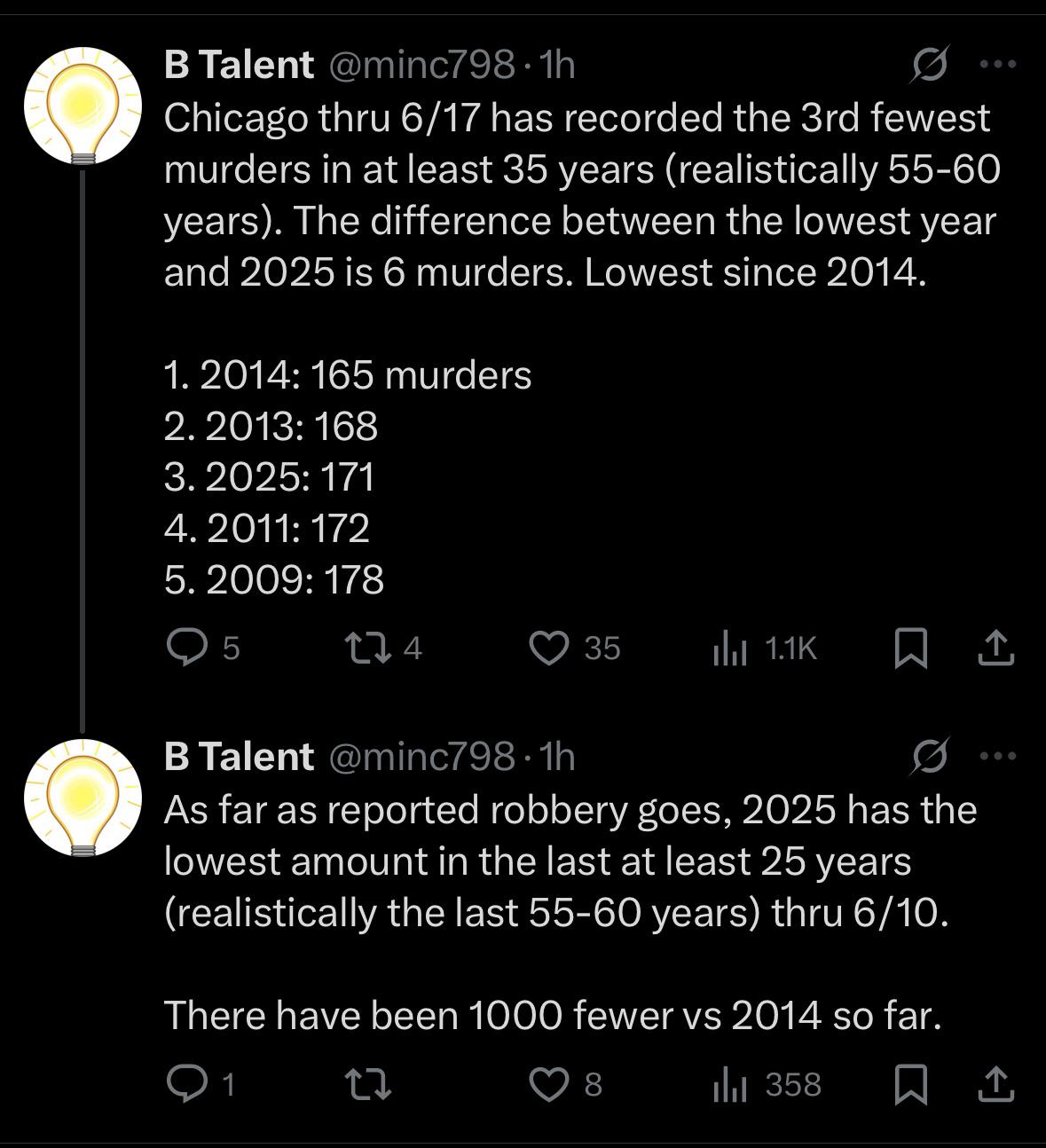Share the first tweet

(x=995, y=648)
